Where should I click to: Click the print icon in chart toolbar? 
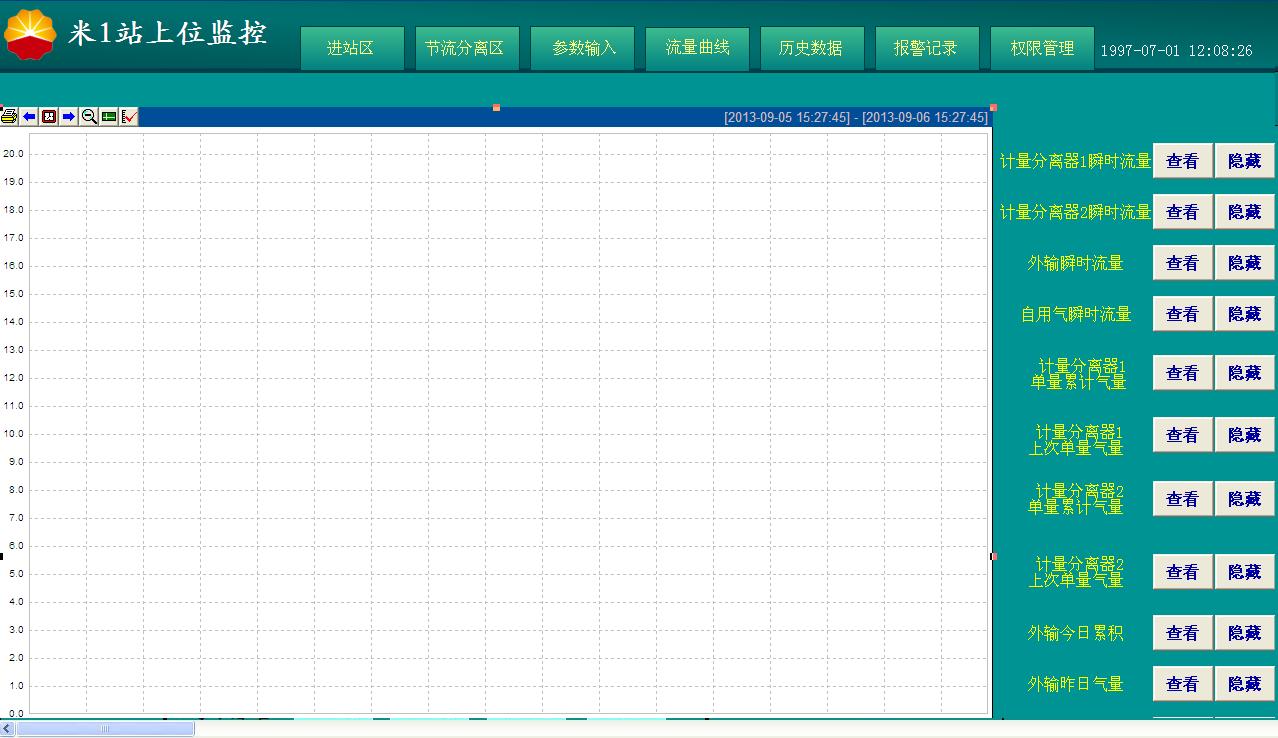click(x=9, y=117)
